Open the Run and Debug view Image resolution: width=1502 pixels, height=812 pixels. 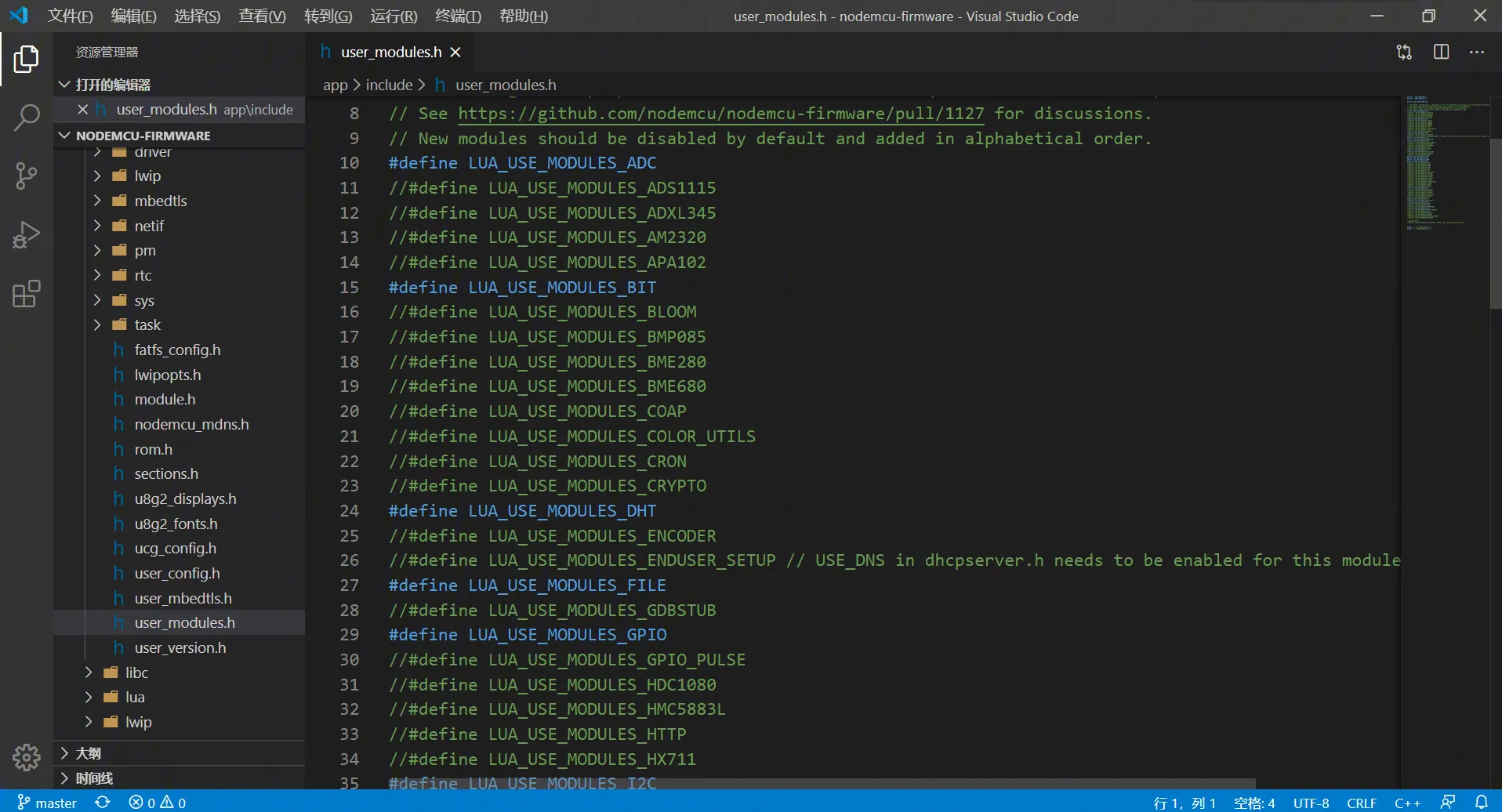coord(27,234)
